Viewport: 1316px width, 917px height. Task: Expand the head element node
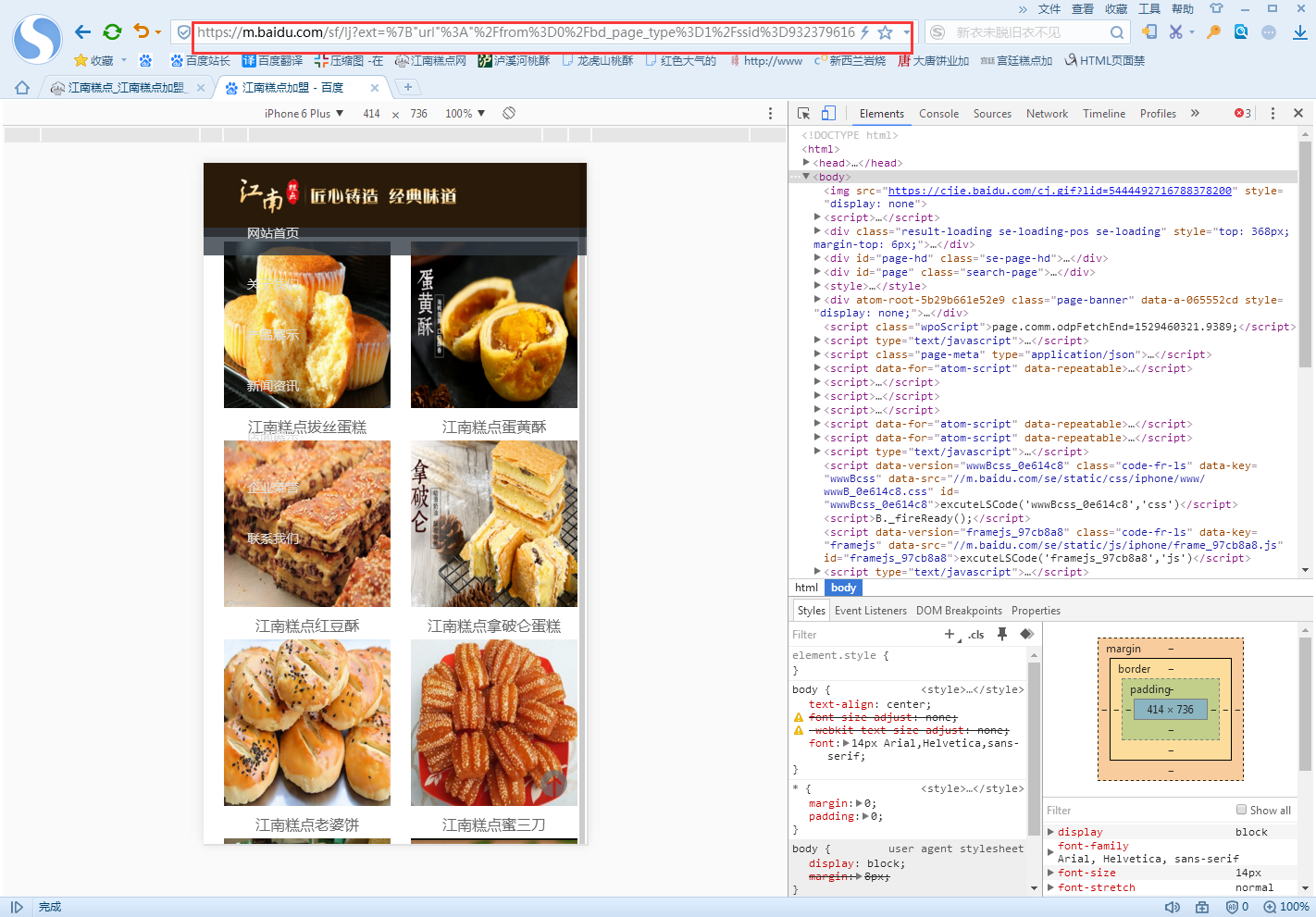807,163
